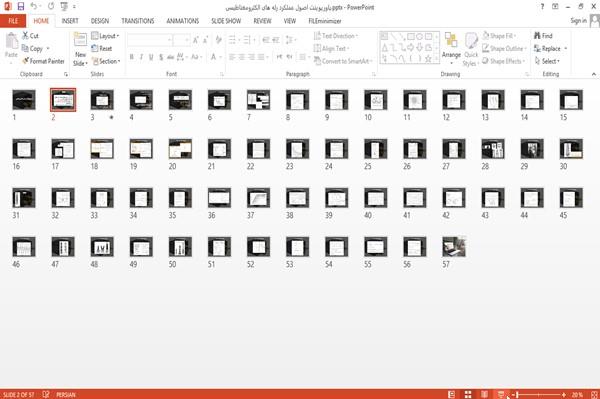
Task: Start Slide Show from status bar icon
Action: coord(501,394)
